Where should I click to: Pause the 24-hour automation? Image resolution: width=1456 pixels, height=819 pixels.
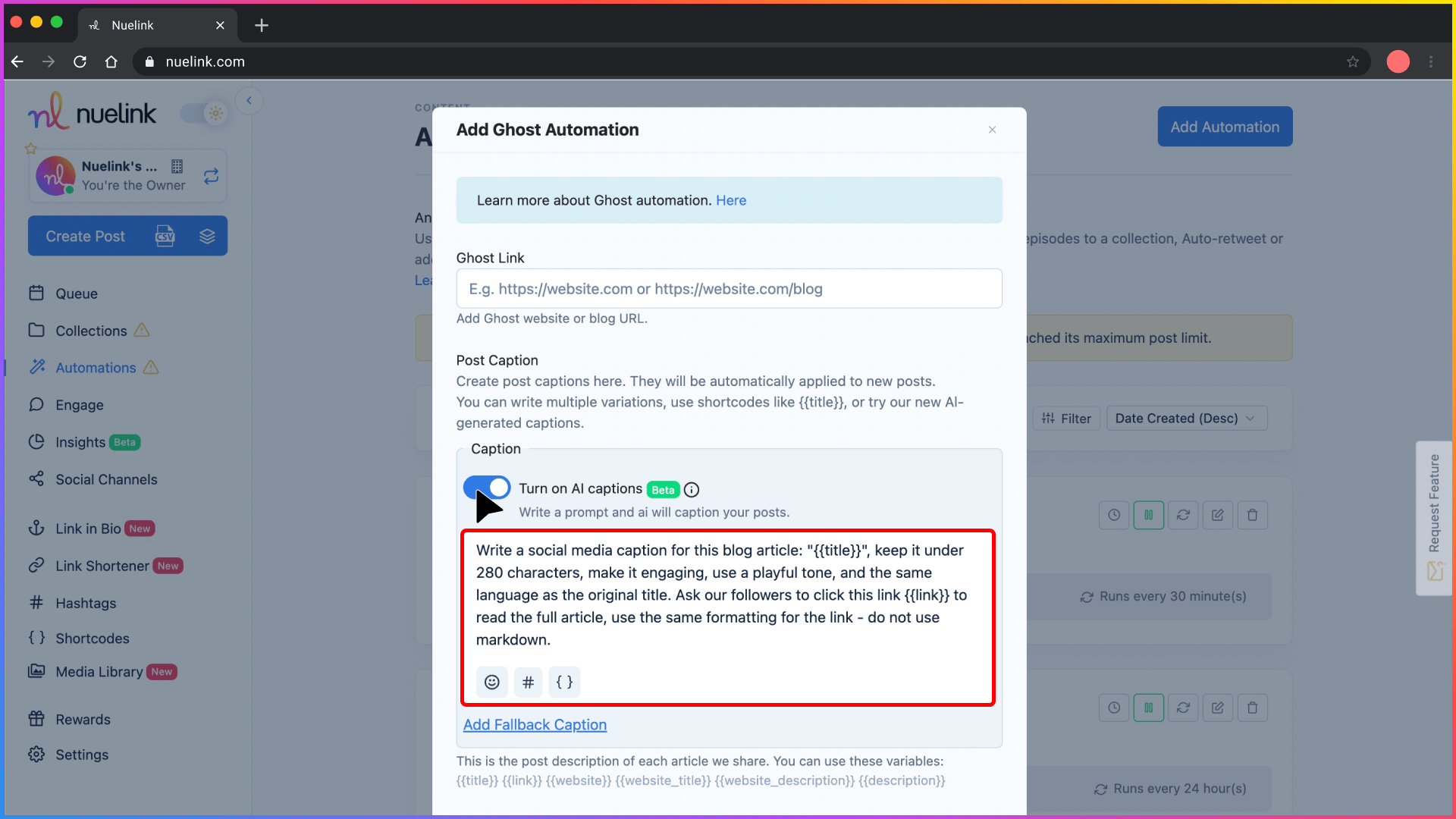pos(1148,708)
